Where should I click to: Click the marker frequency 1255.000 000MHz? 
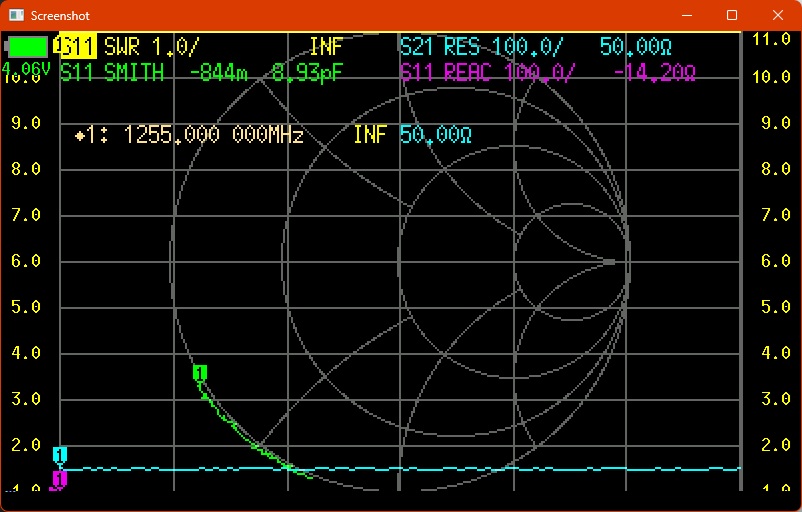[x=213, y=136]
